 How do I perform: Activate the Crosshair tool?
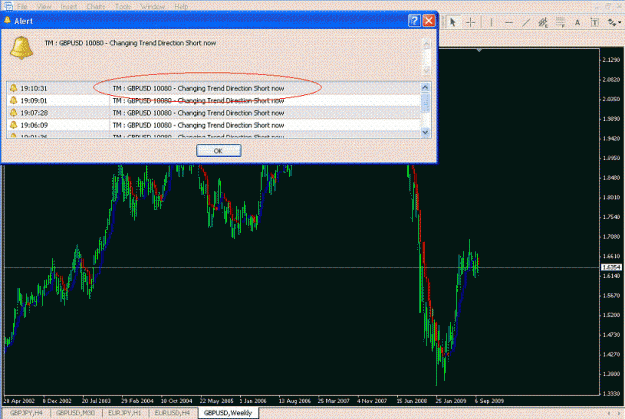coord(470,22)
